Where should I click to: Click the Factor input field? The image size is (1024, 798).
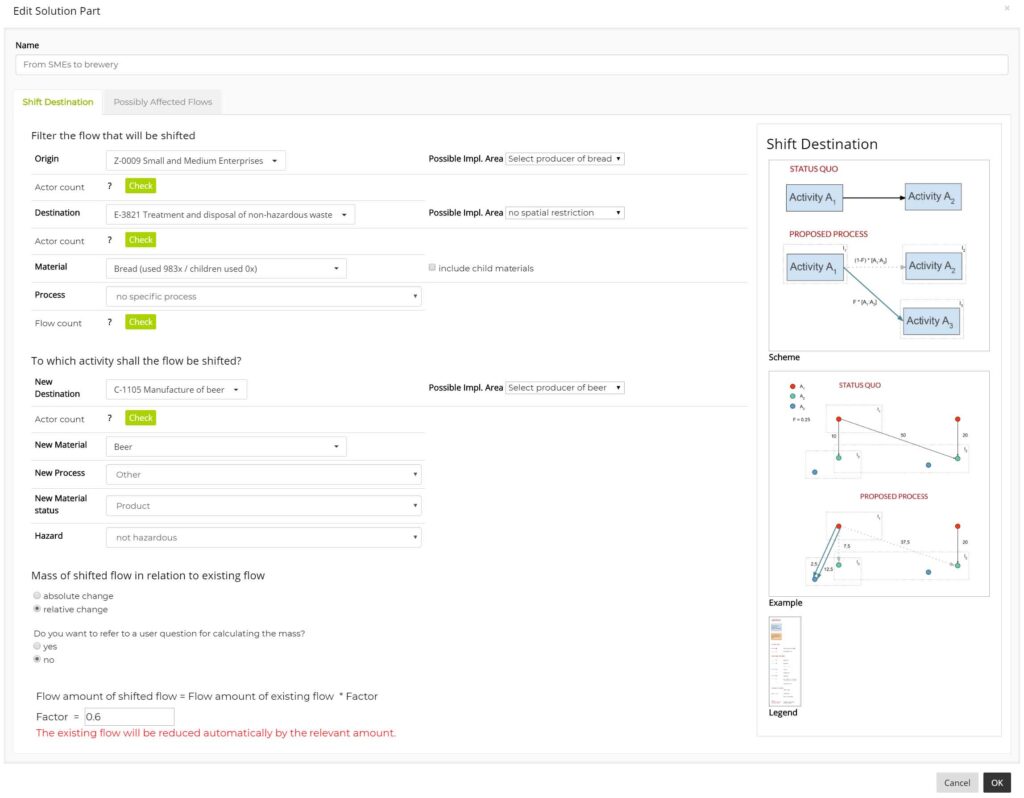129,716
